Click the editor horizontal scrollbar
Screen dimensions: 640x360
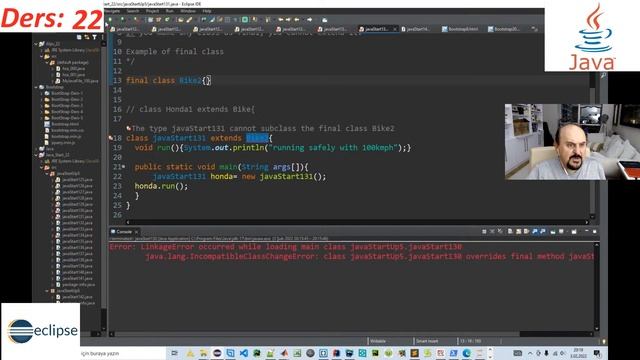pos(357,222)
